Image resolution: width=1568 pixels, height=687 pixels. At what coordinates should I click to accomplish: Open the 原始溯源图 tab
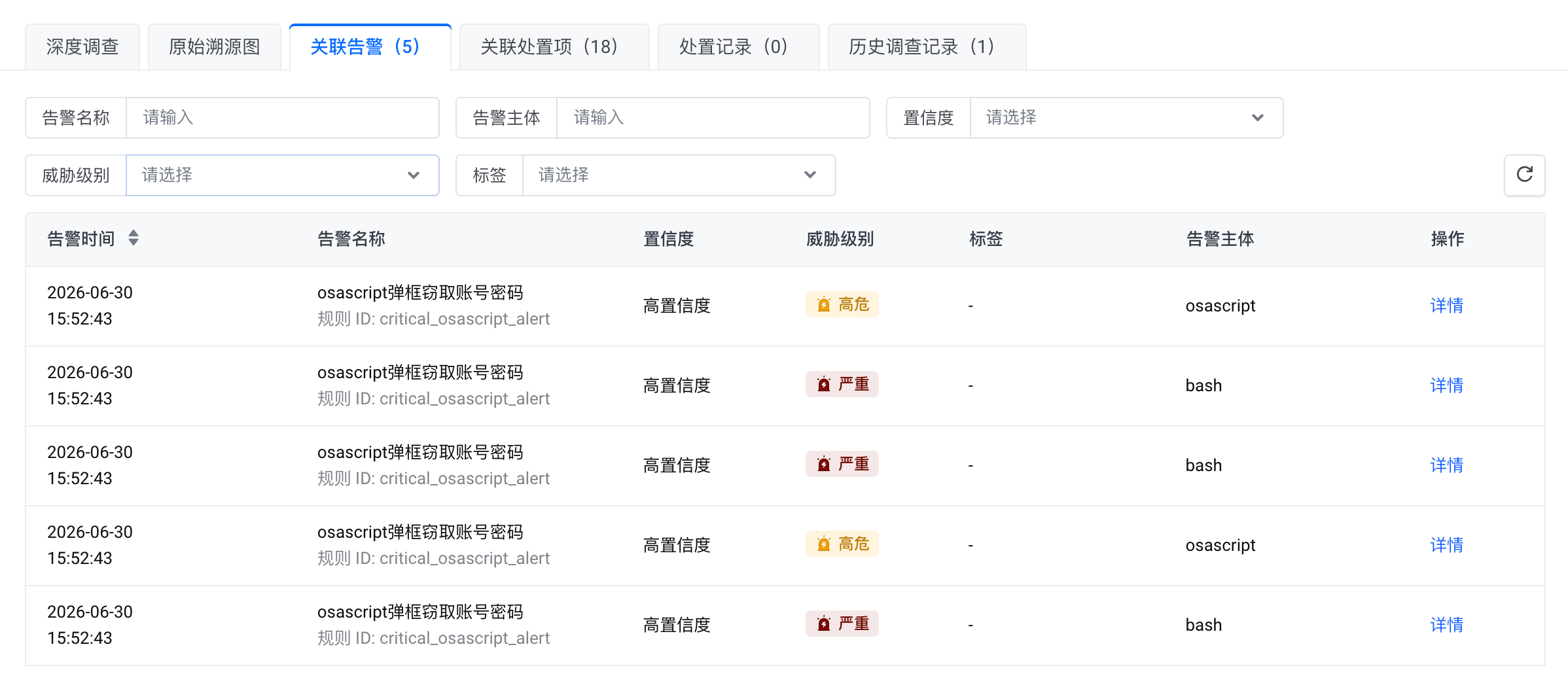click(215, 47)
